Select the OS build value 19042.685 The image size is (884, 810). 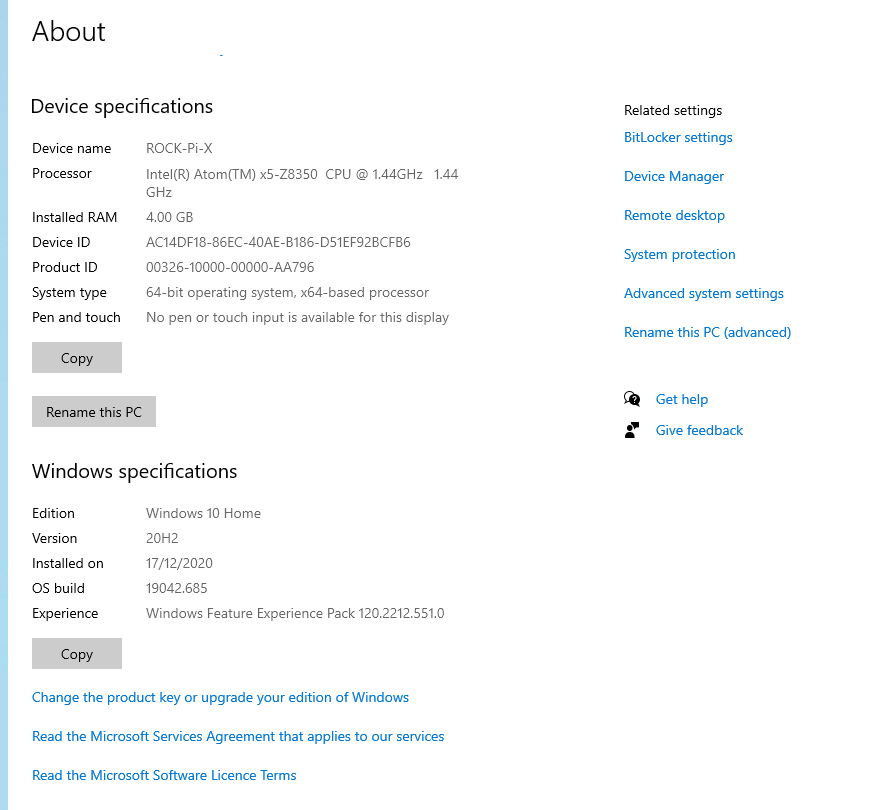click(x=176, y=588)
